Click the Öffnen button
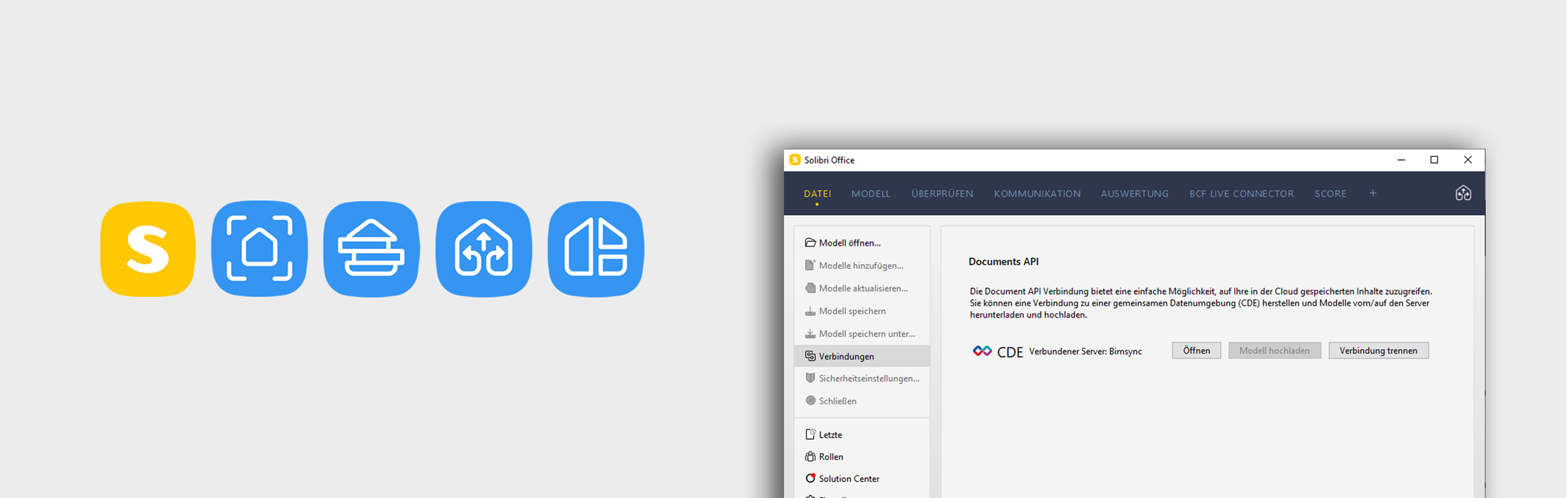Screen dimensions: 1568x498 tap(1196, 350)
